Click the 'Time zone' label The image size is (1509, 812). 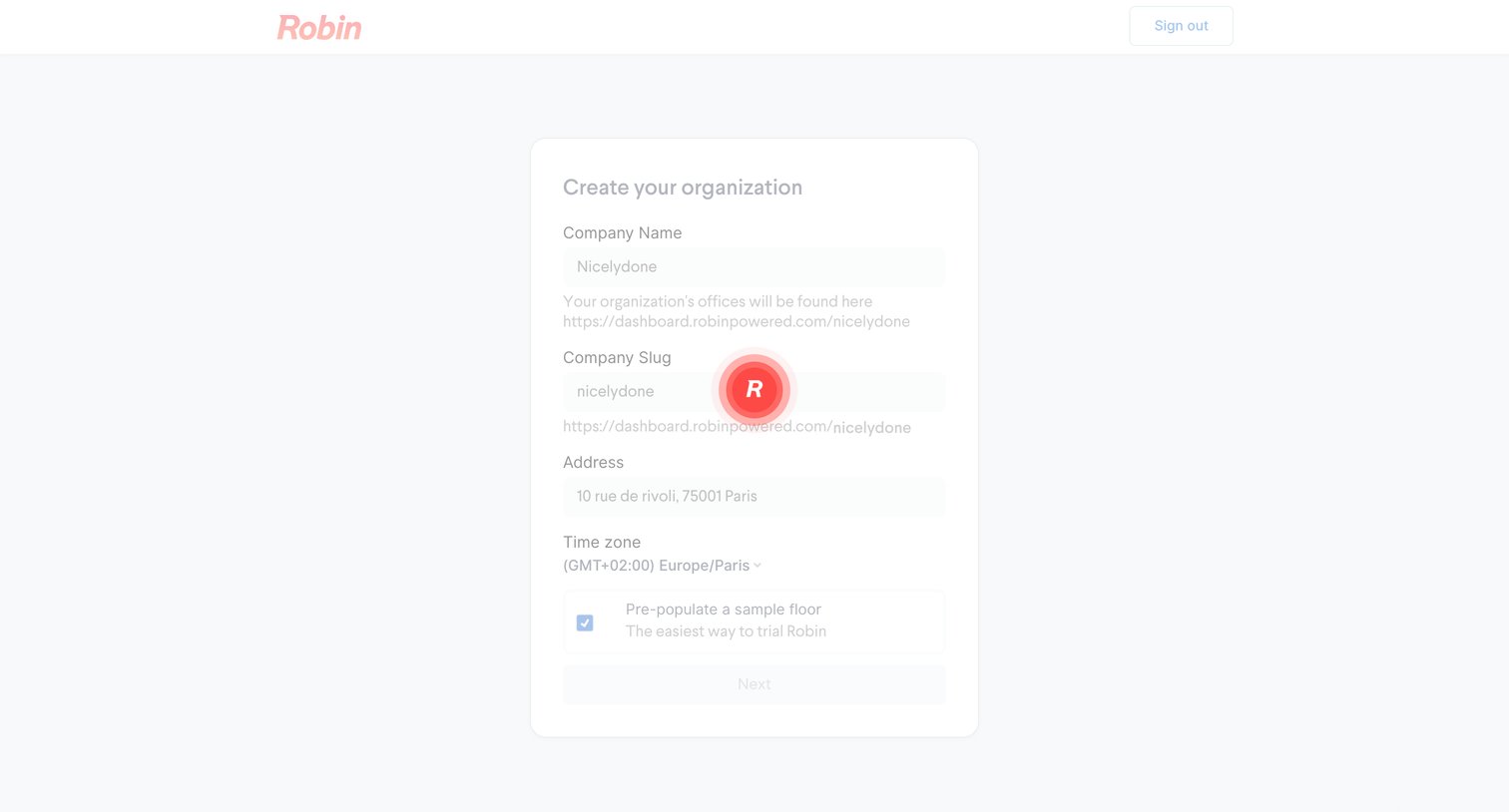click(x=602, y=542)
